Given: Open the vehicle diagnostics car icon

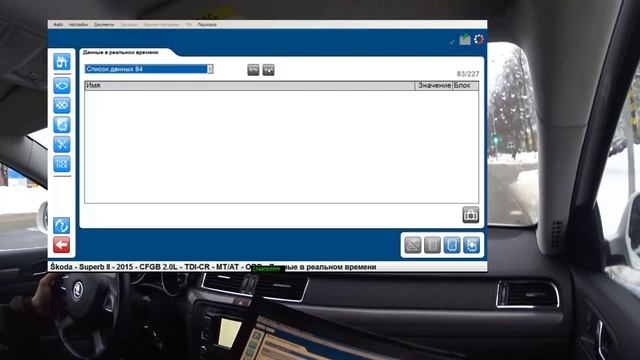Looking at the screenshot, I should [62, 86].
